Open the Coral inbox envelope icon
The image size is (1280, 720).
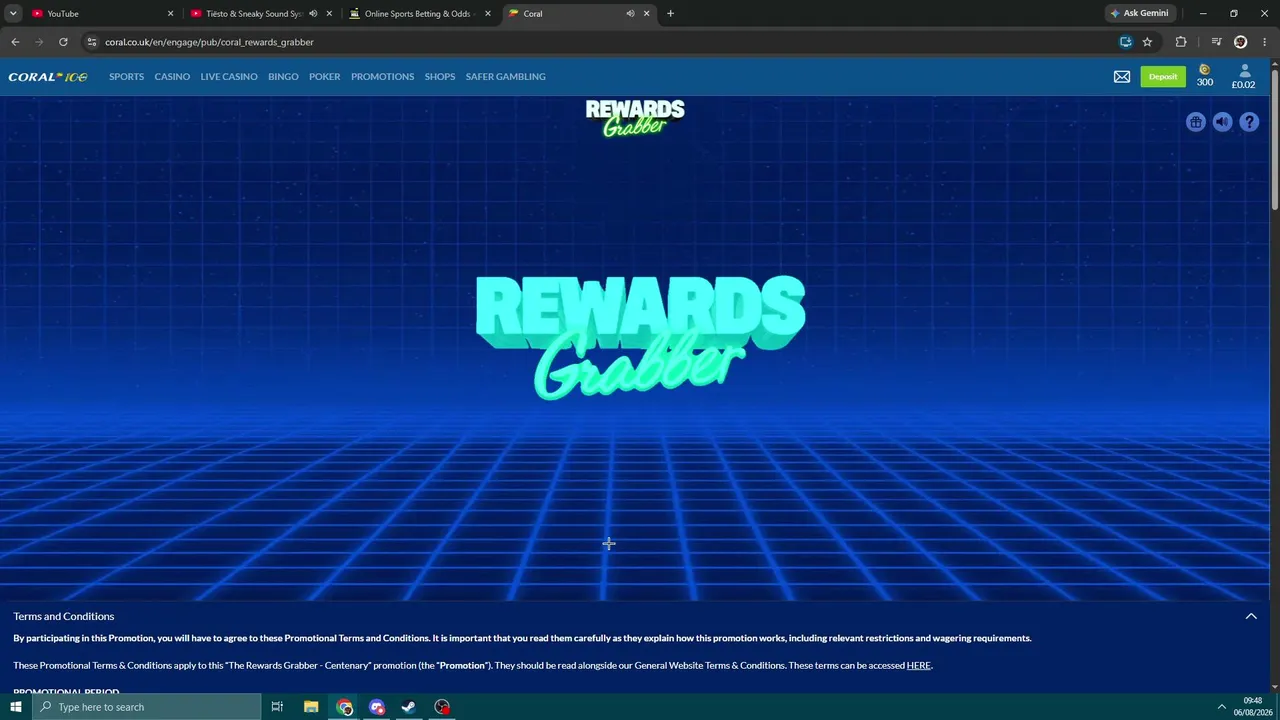pos(1122,77)
